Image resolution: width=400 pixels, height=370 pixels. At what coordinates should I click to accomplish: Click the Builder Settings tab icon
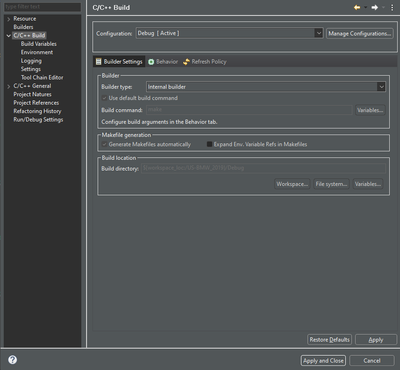[98, 61]
